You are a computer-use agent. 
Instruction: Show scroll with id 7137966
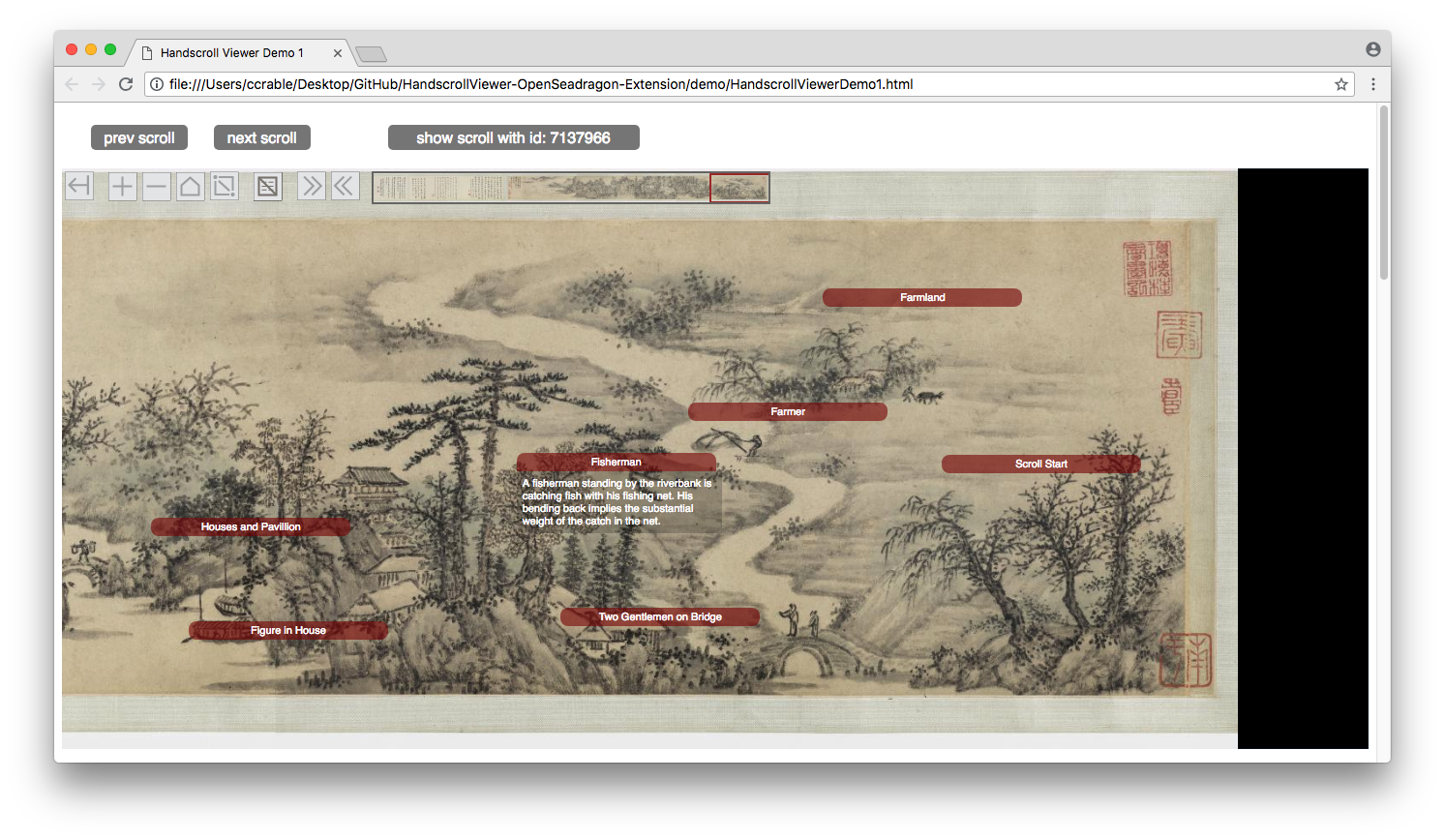(x=514, y=137)
